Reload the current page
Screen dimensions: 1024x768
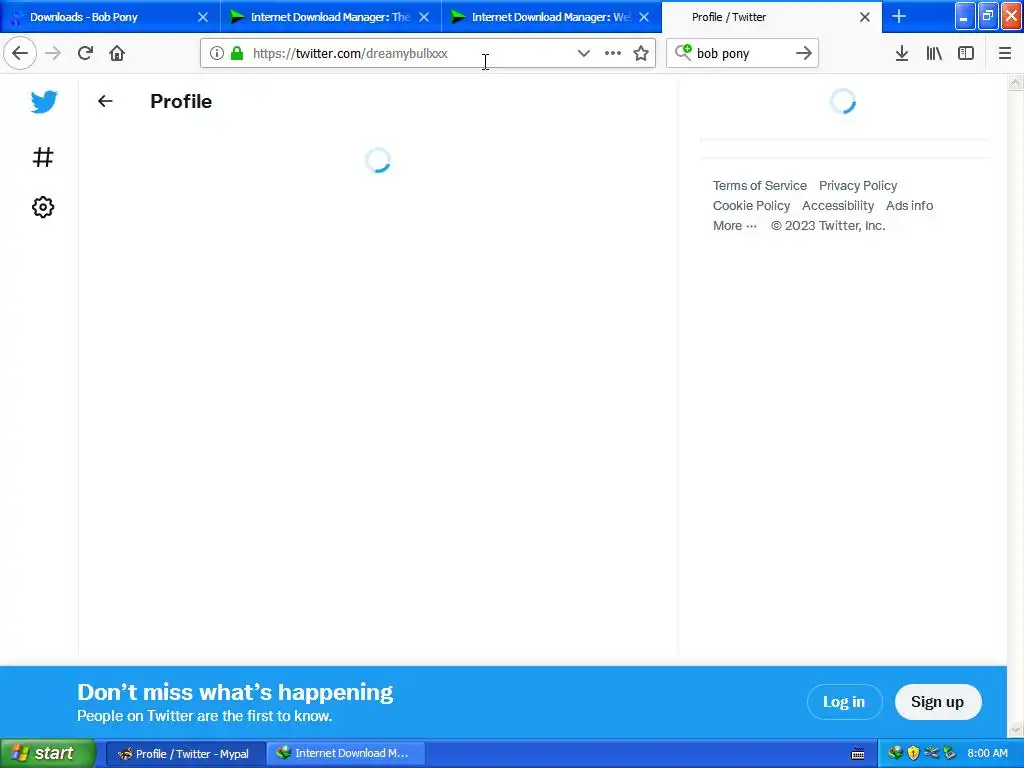pos(85,54)
